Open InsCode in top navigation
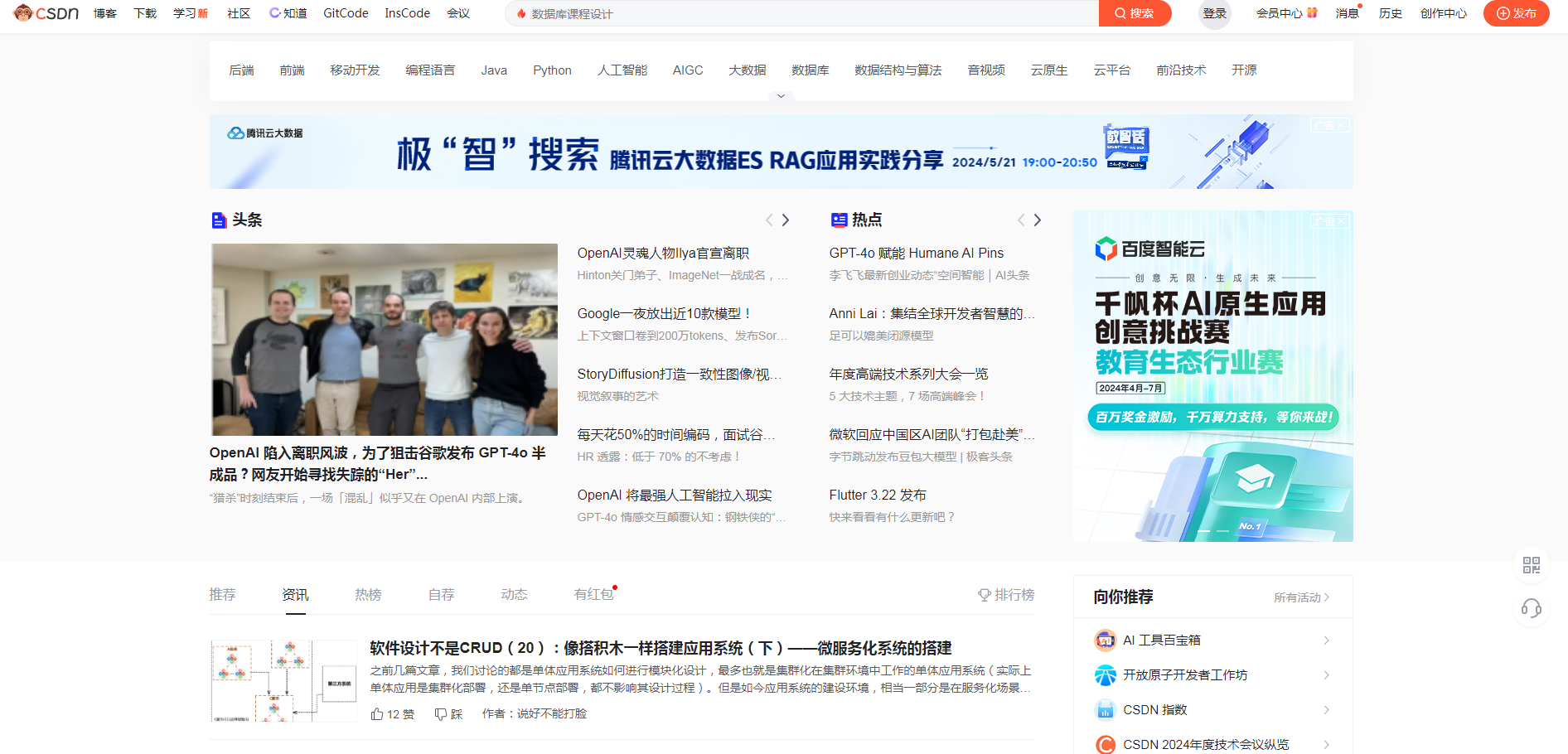 tap(408, 13)
